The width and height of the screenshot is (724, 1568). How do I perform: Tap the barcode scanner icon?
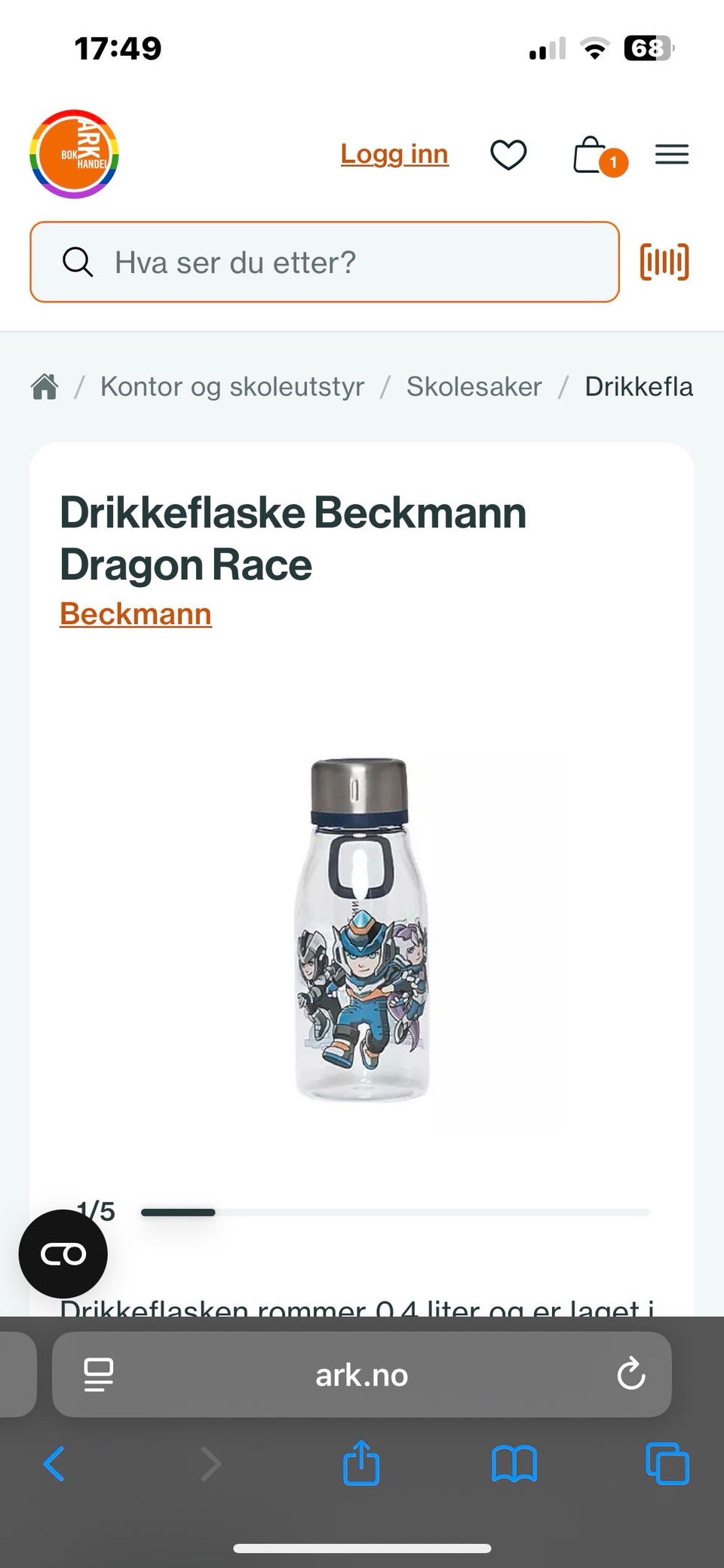[x=664, y=262]
